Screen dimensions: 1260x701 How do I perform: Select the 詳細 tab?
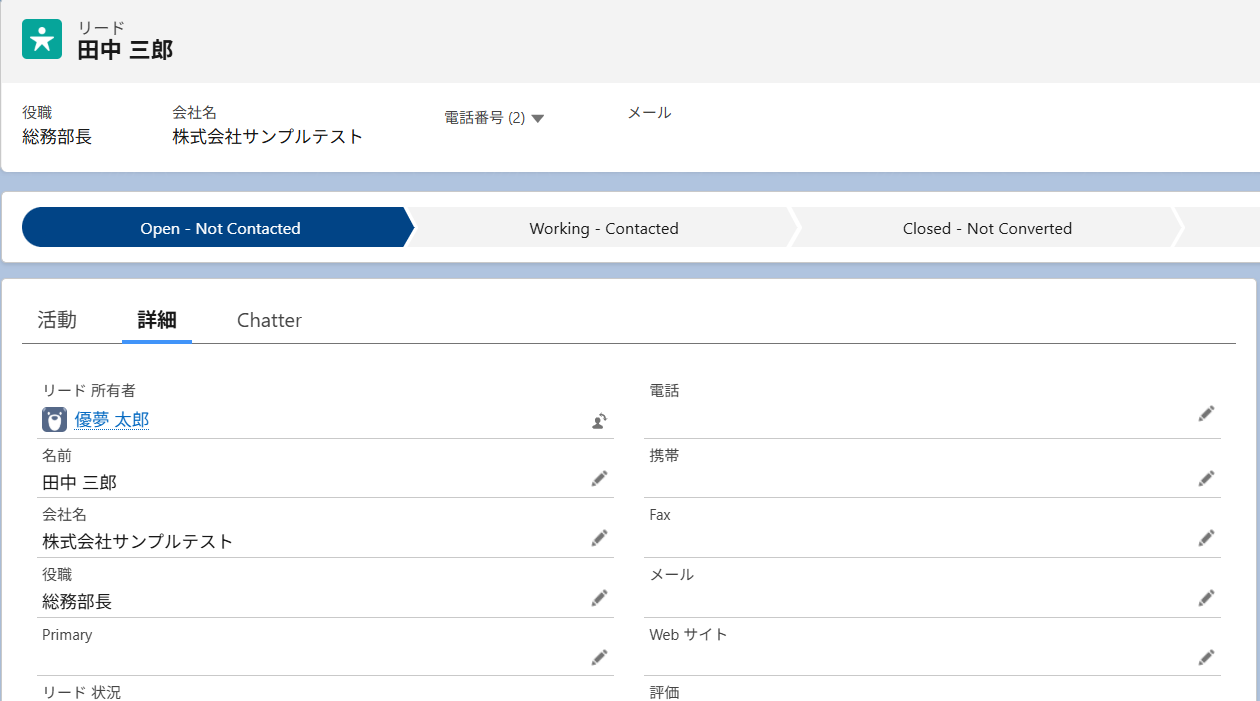tap(157, 320)
